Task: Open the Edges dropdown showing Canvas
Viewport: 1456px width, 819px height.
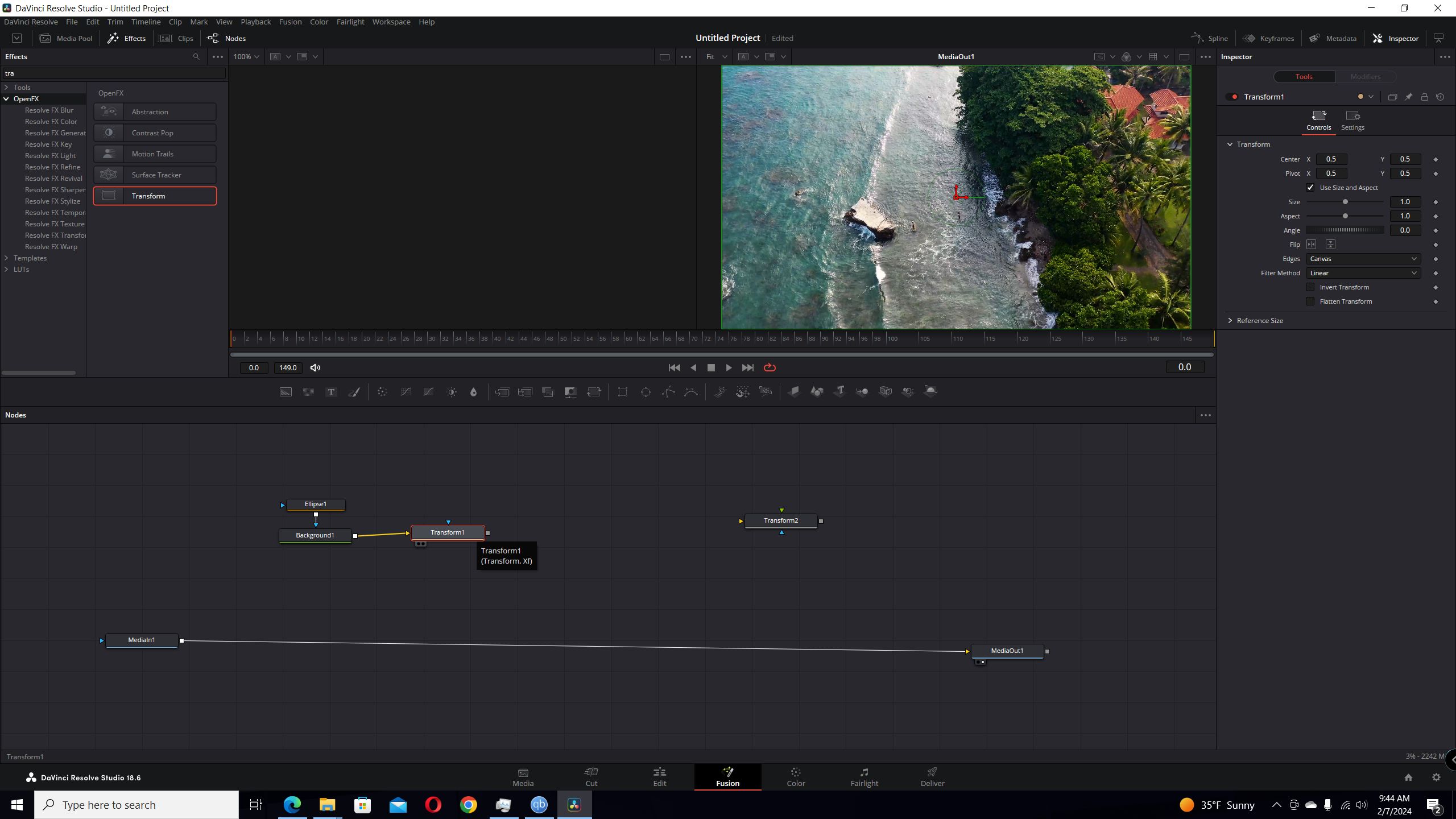Action: [x=1363, y=259]
